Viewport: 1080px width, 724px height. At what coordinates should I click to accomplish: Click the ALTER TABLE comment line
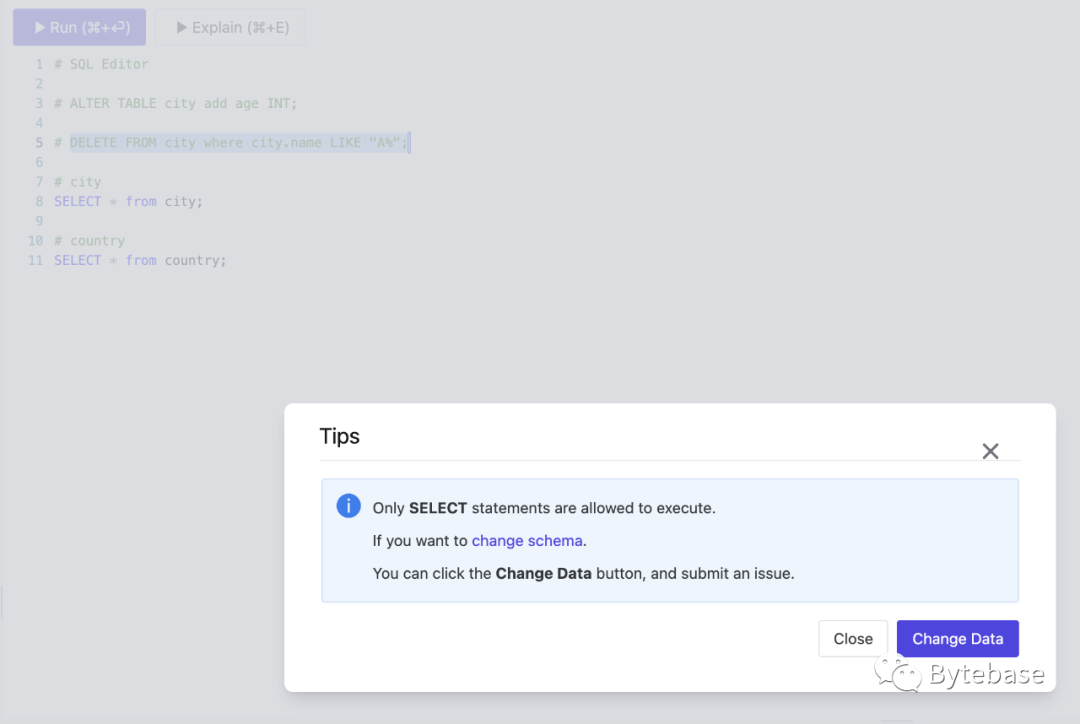coord(176,103)
